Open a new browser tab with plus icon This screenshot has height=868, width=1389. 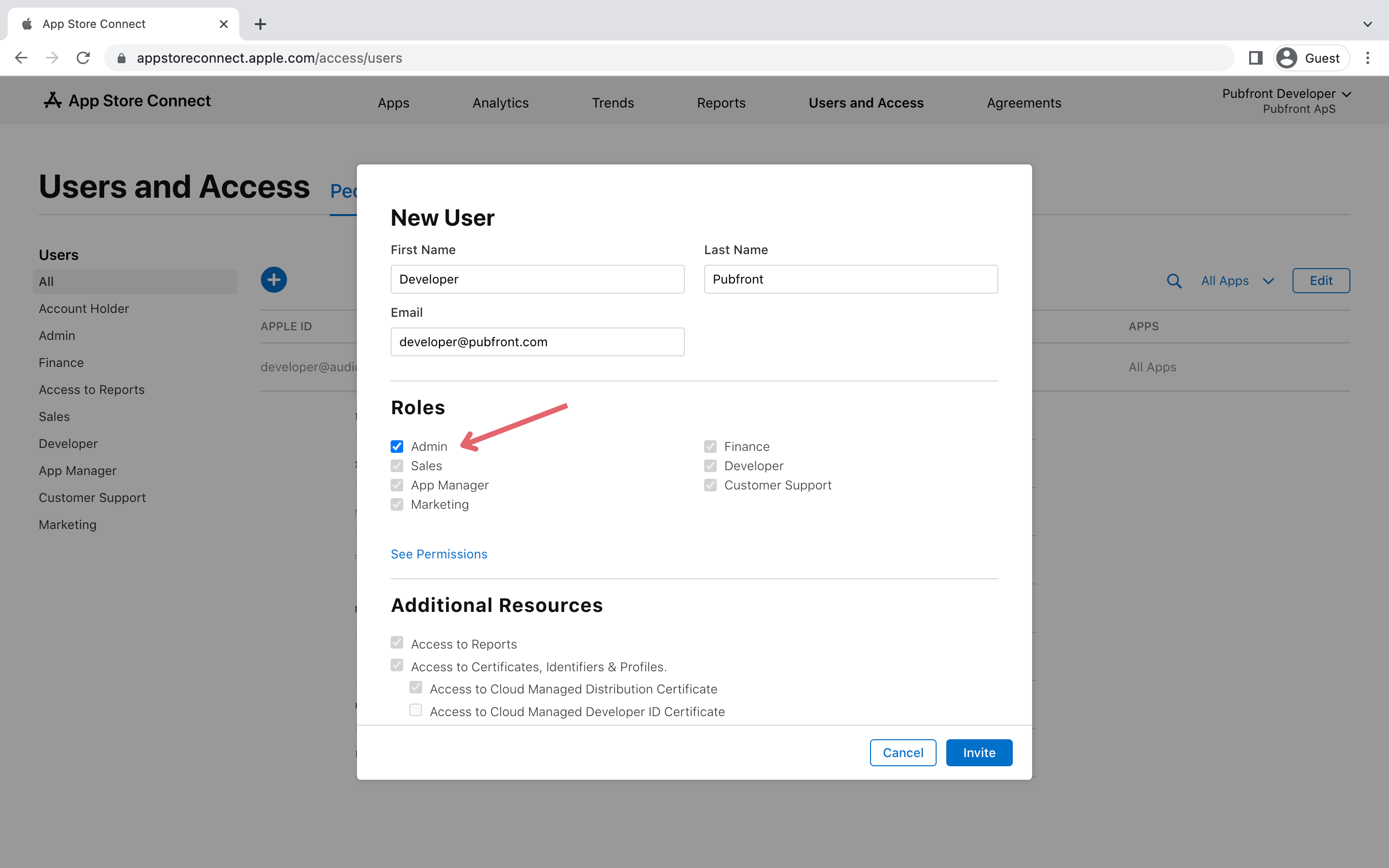point(260,24)
